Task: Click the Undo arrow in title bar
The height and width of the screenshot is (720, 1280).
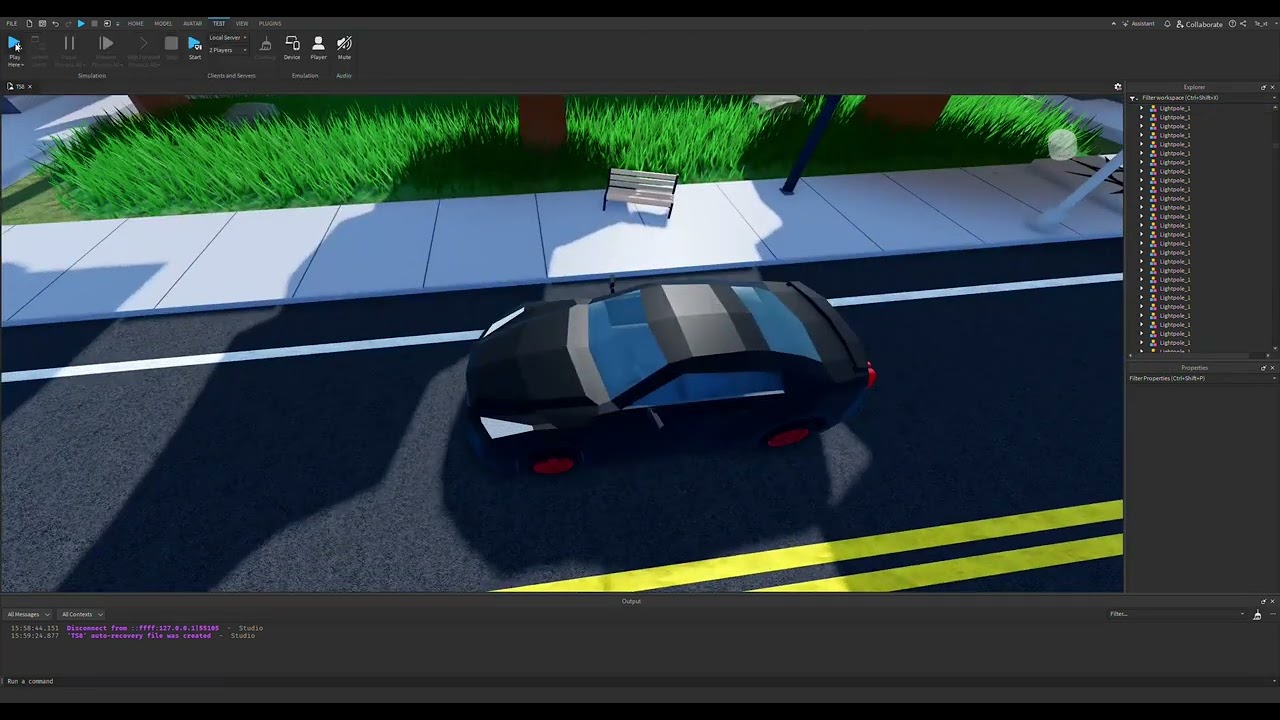Action: 55,23
